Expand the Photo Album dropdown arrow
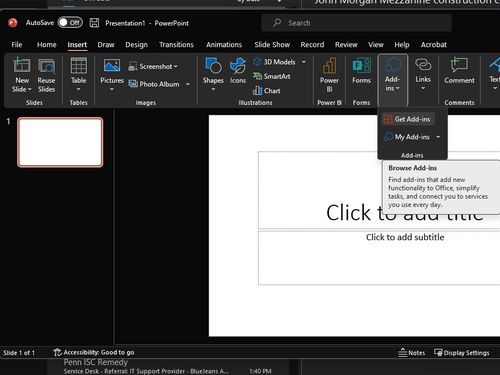The width and height of the screenshot is (500, 375). pyautogui.click(x=188, y=84)
